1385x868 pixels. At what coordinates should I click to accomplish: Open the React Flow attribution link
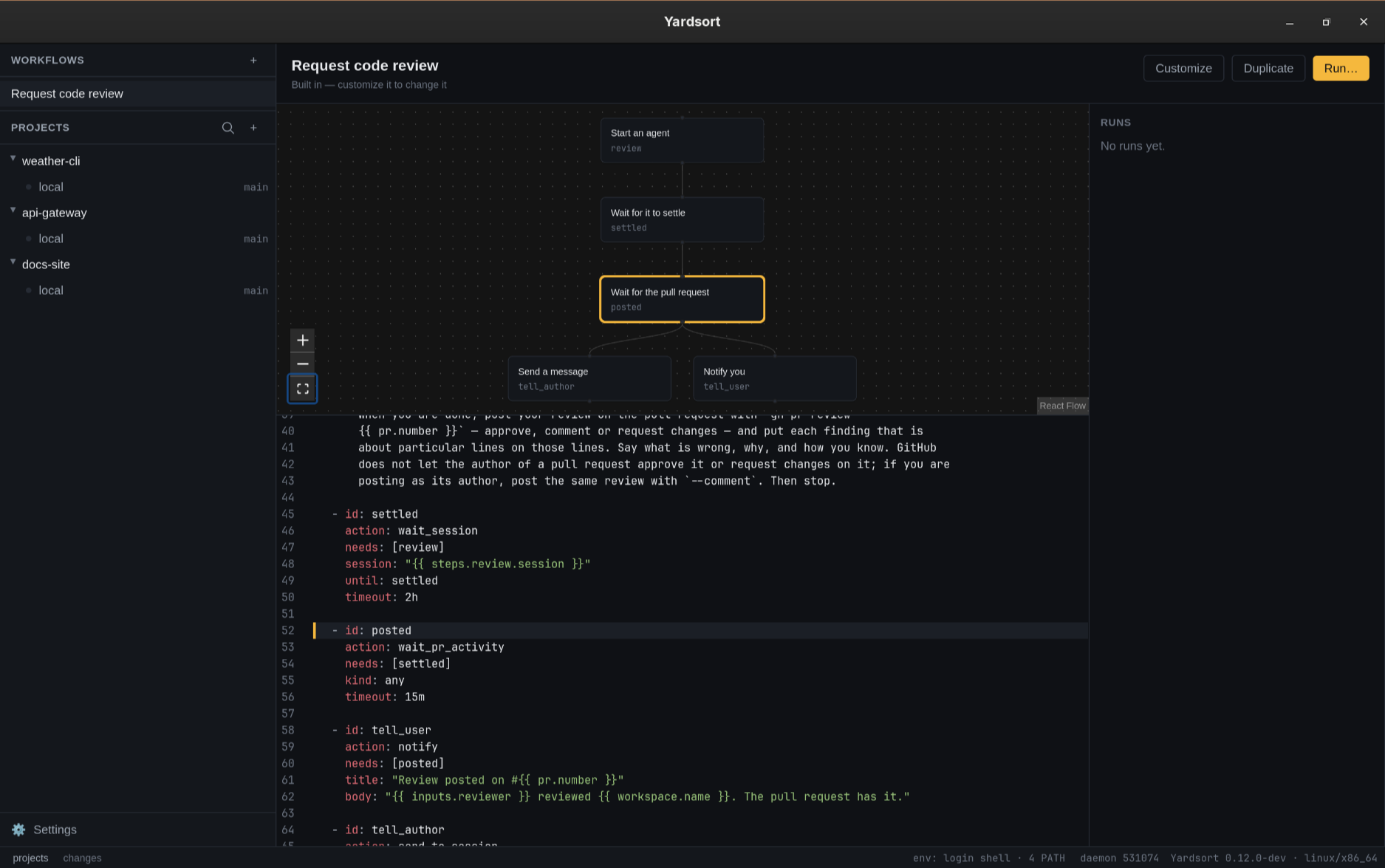click(x=1062, y=406)
